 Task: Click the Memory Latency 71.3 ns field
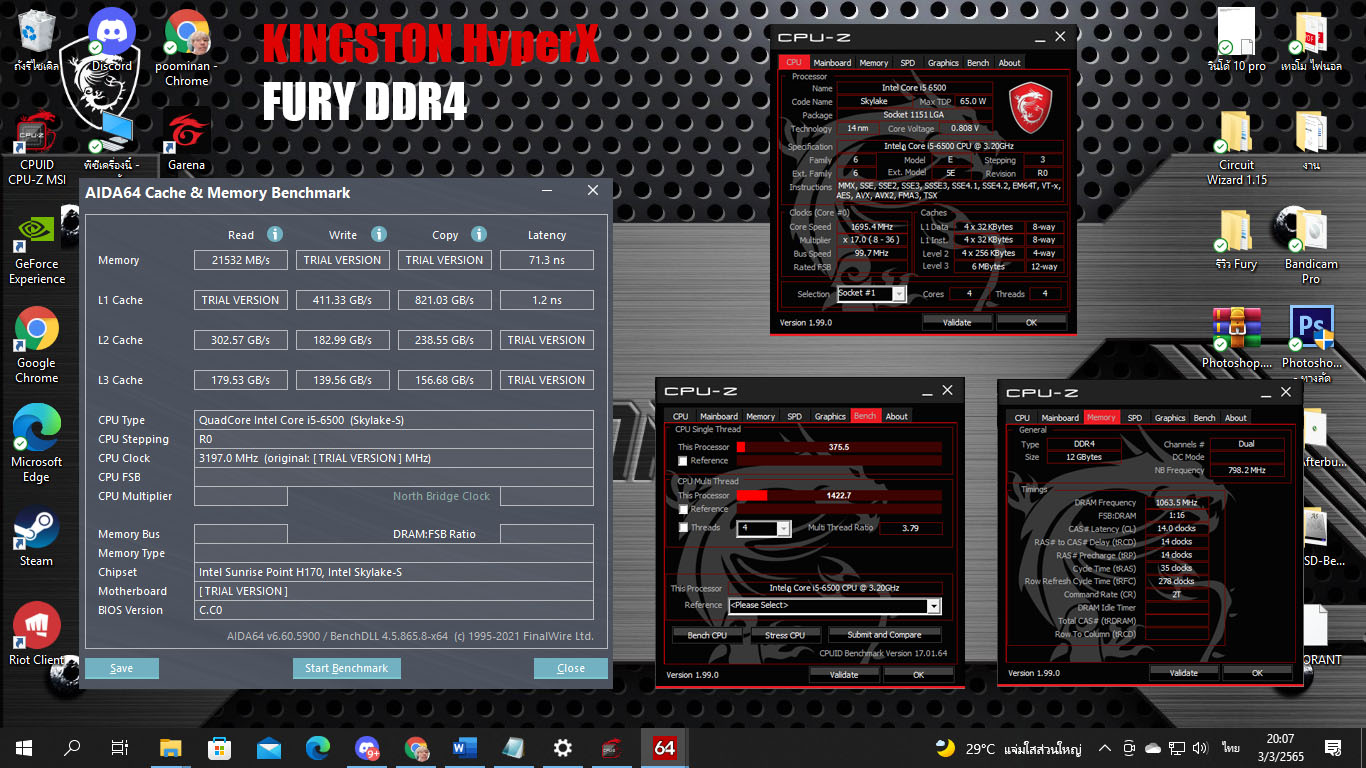point(547,260)
